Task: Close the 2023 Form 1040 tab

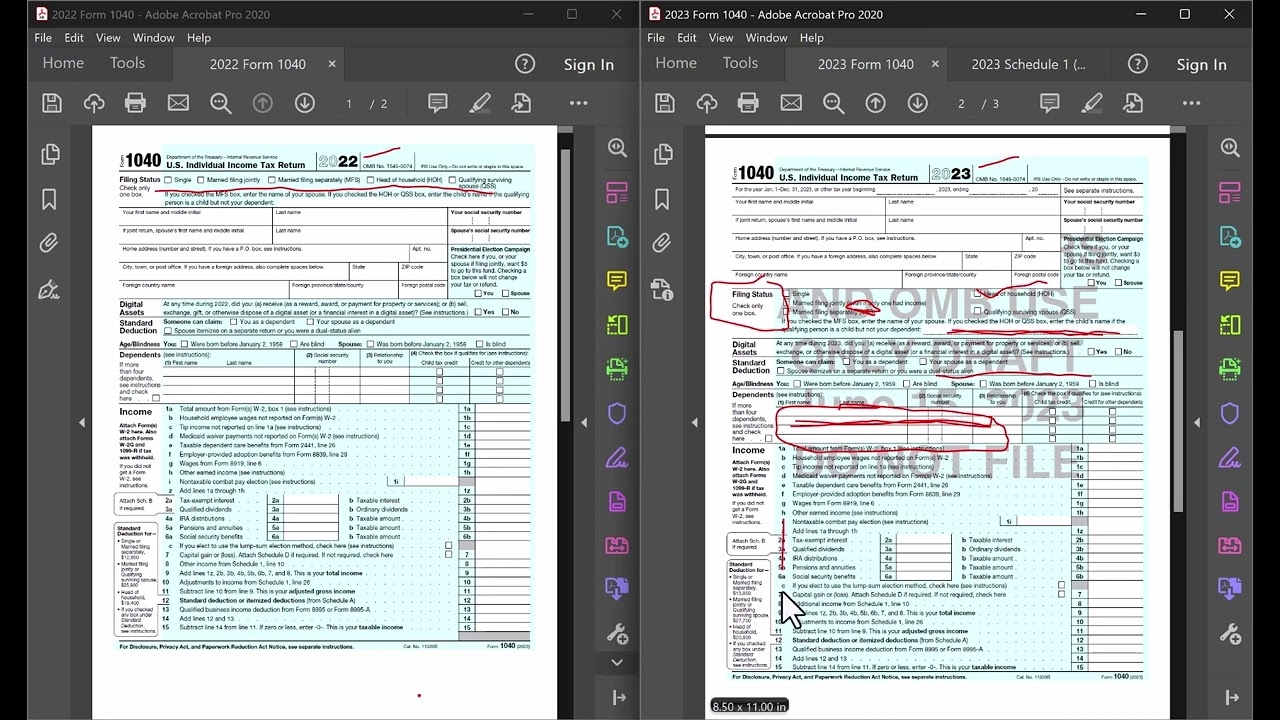Action: [x=935, y=64]
